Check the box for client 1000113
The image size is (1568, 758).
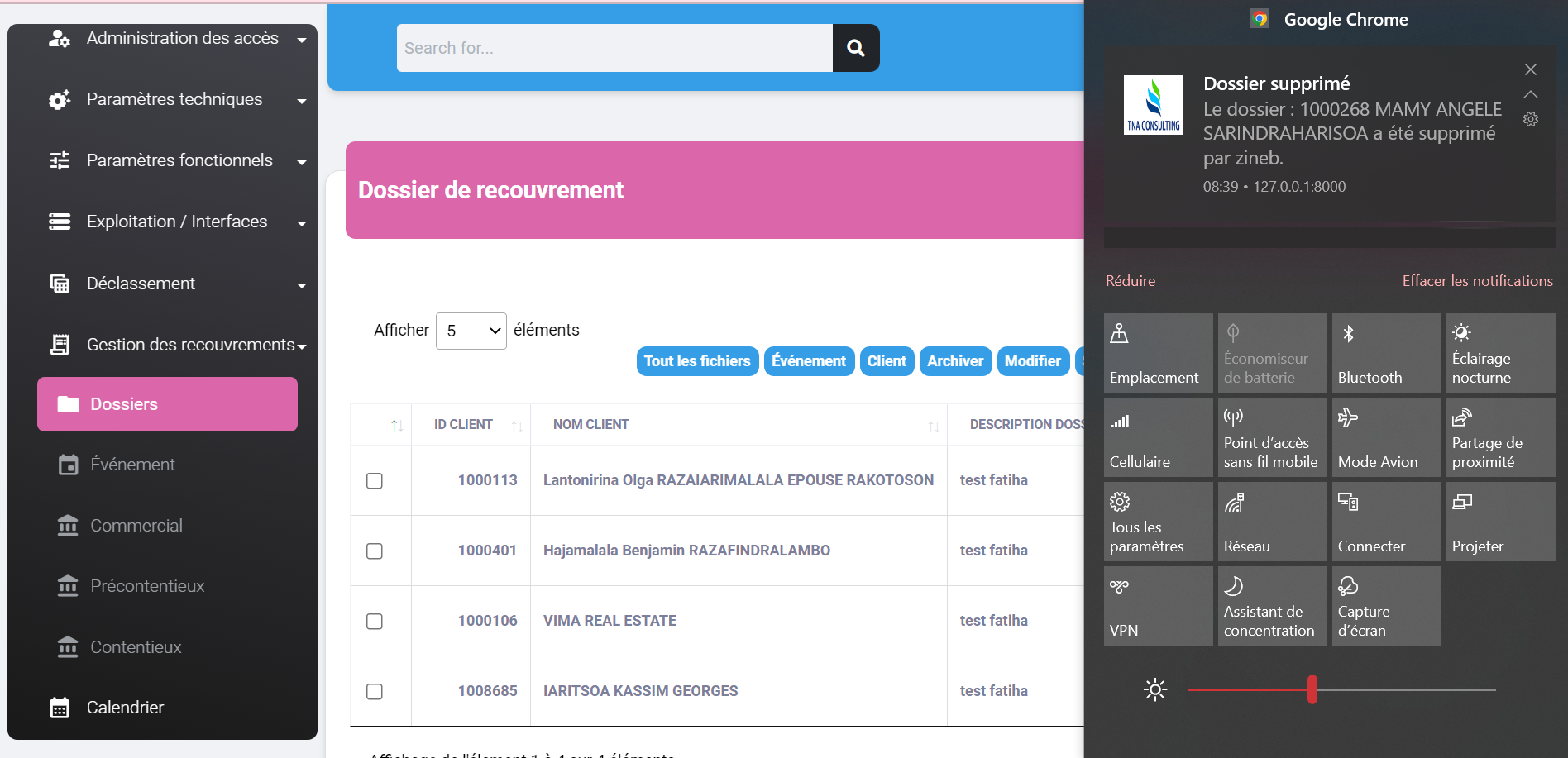point(375,480)
